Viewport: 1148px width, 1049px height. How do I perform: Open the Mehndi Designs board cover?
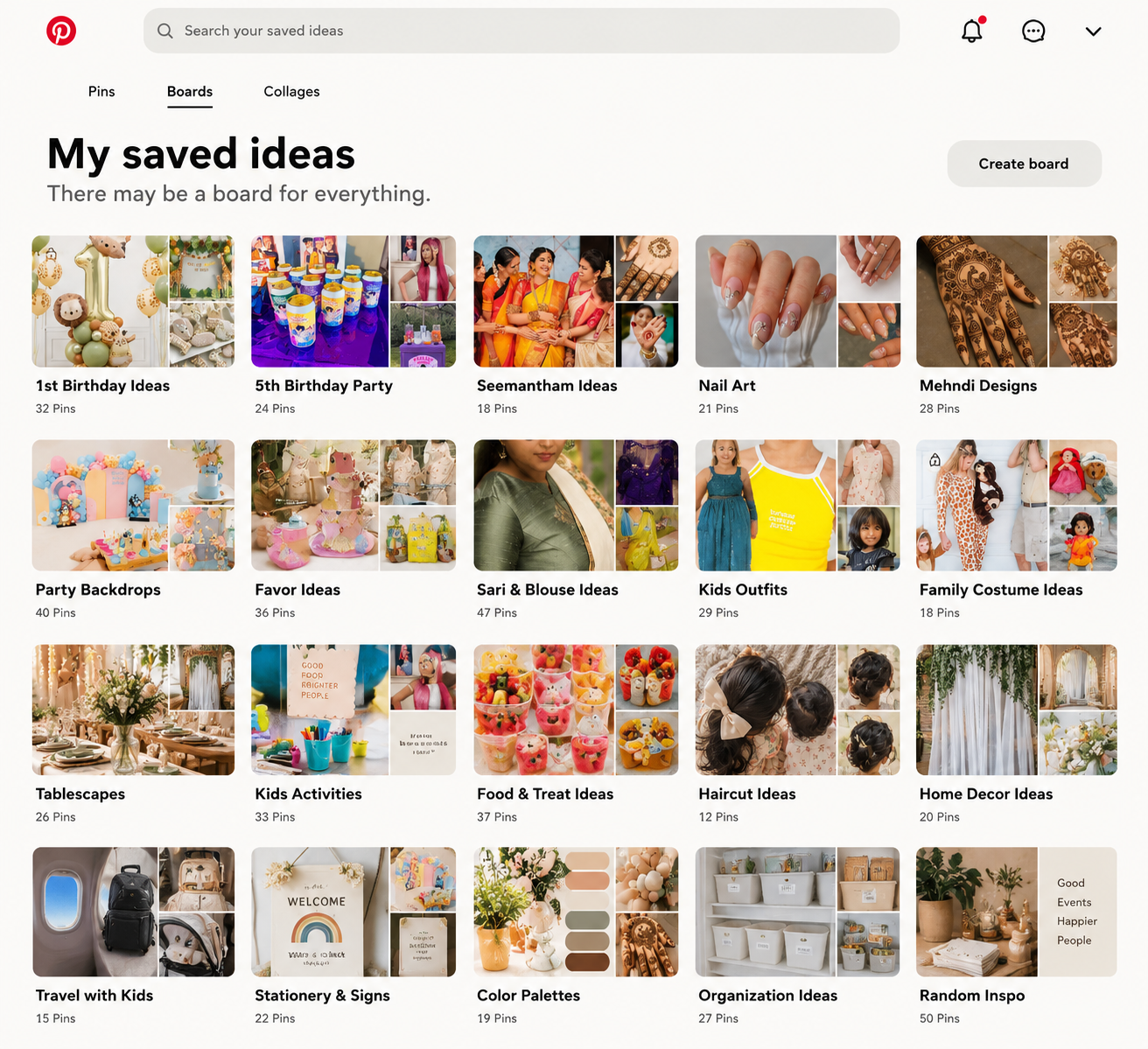click(x=1017, y=301)
